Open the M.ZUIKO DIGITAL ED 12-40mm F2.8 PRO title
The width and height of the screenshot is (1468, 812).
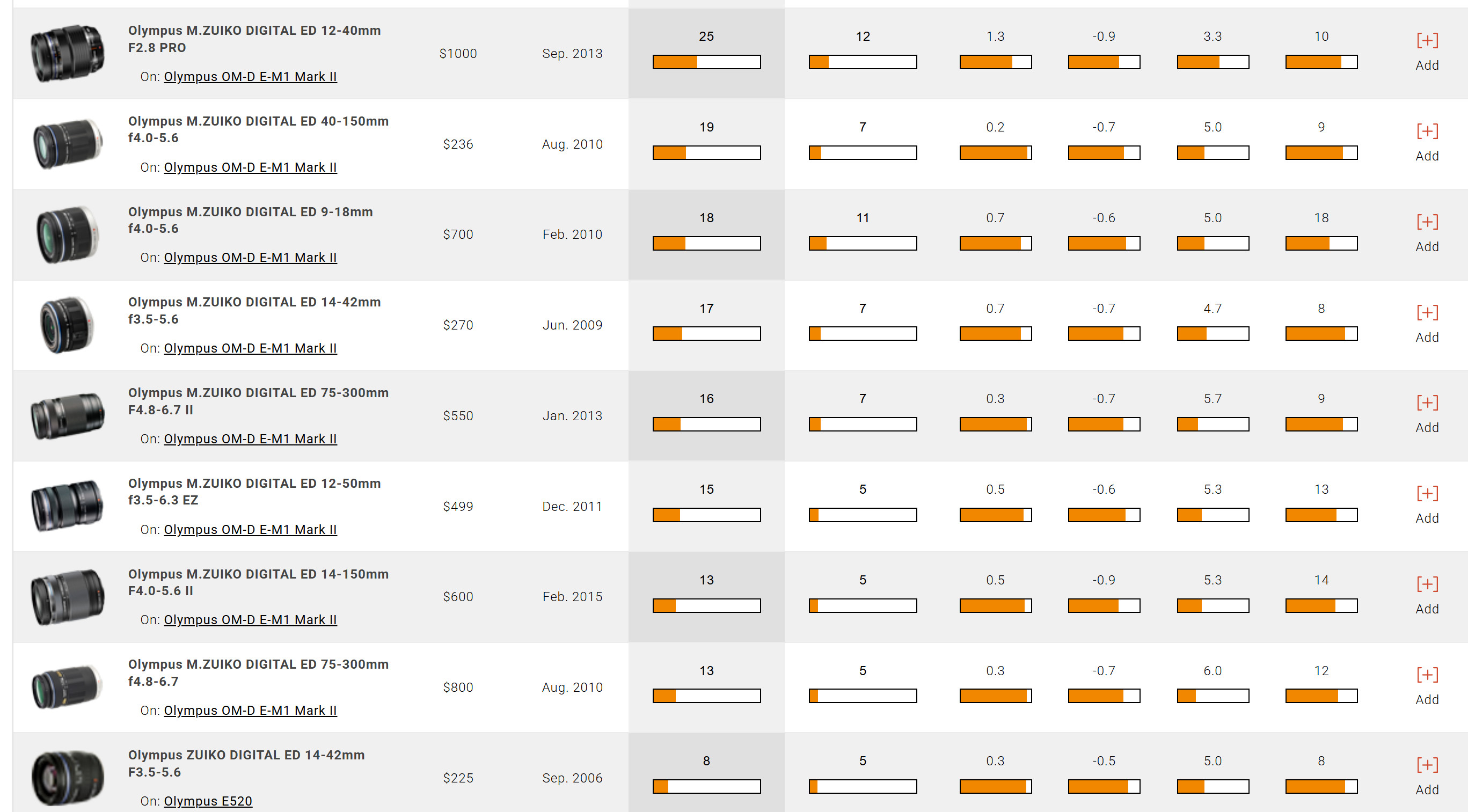click(254, 39)
